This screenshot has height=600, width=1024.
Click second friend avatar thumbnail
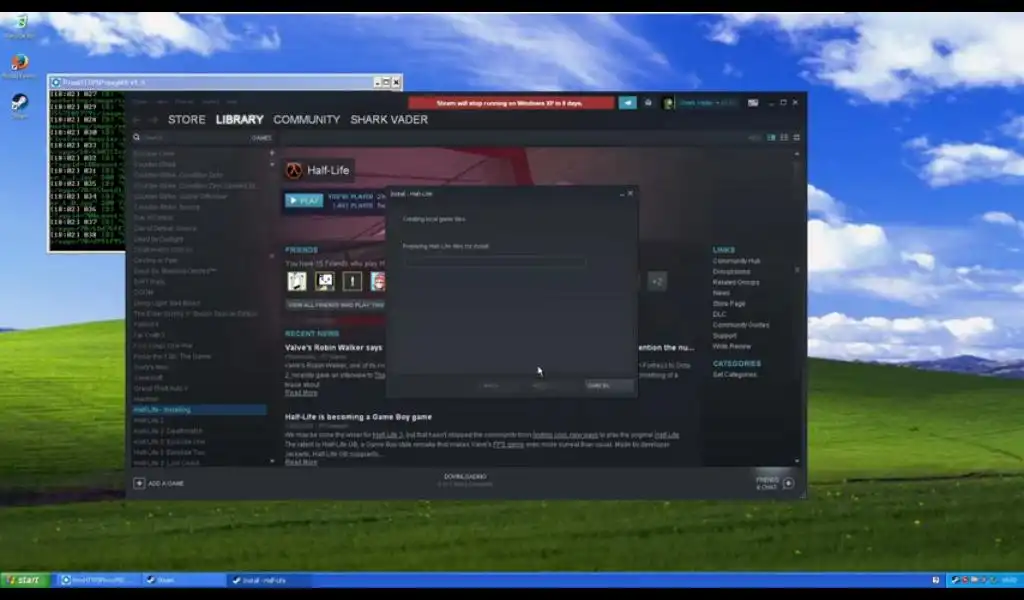[325, 281]
